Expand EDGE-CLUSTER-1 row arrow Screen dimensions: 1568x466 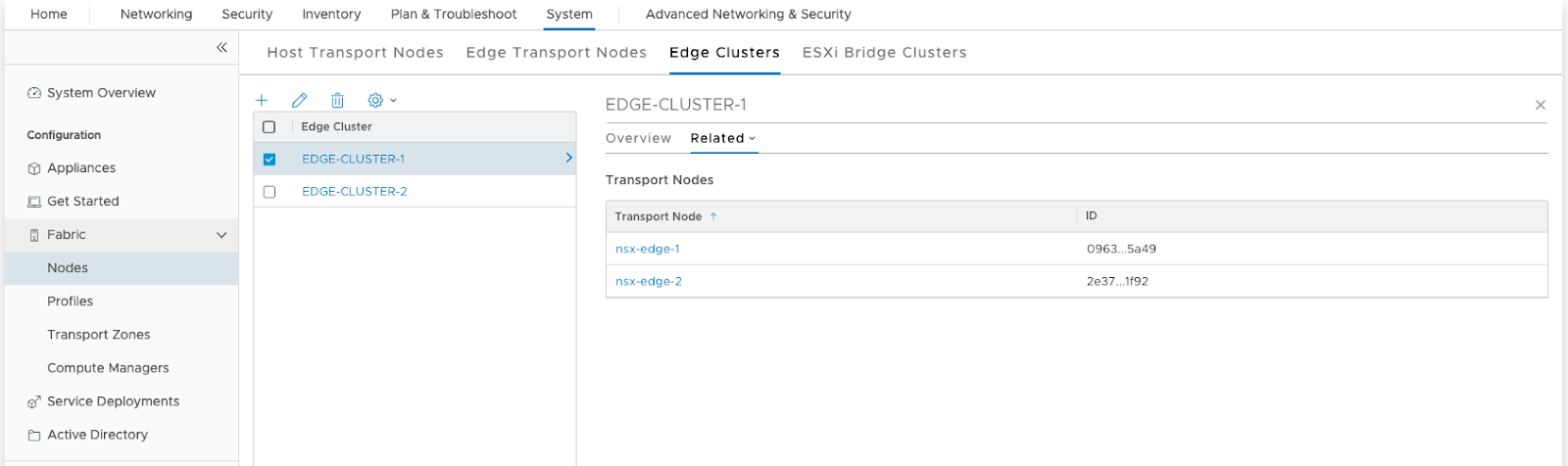pyautogui.click(x=568, y=158)
